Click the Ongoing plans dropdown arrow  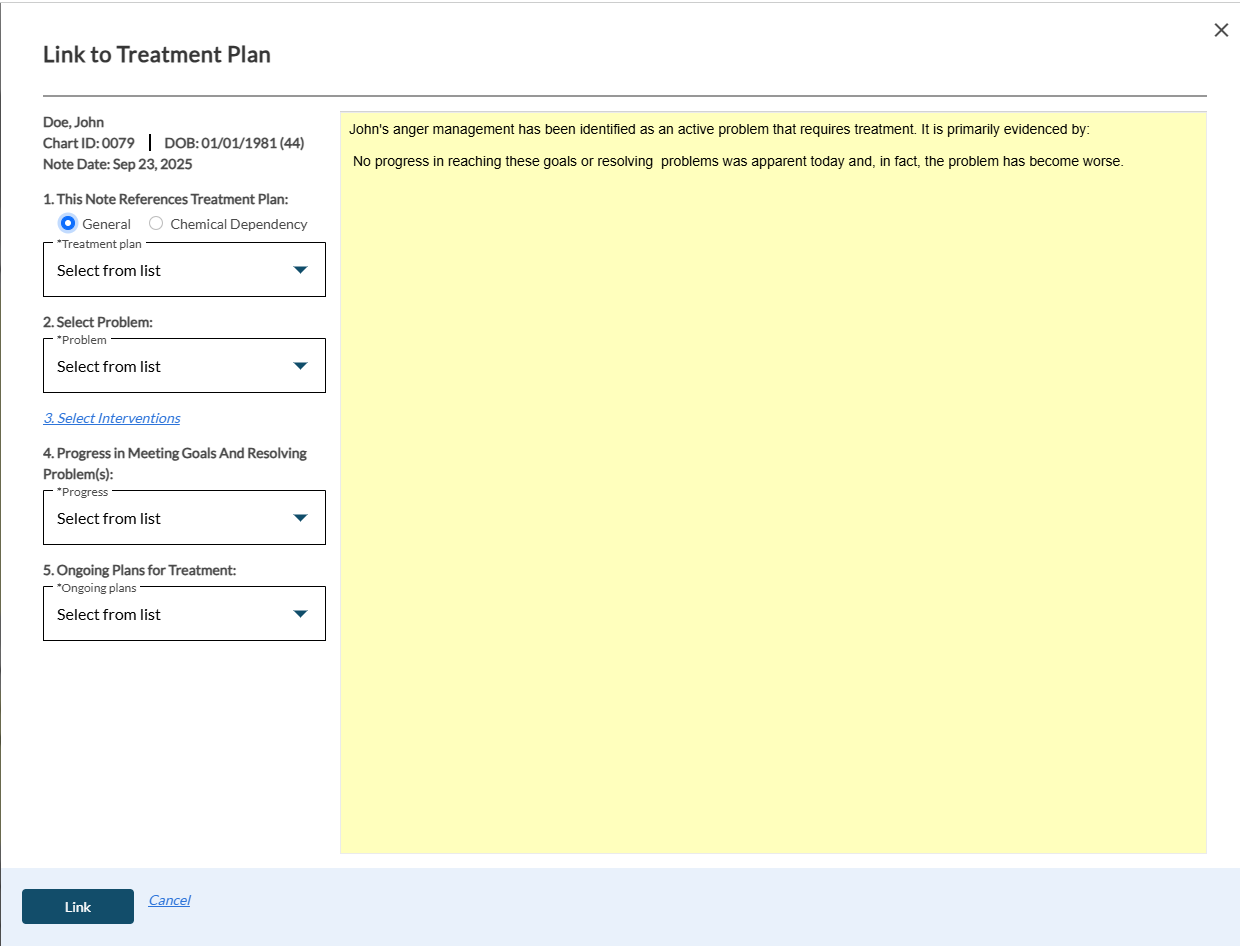tap(300, 614)
